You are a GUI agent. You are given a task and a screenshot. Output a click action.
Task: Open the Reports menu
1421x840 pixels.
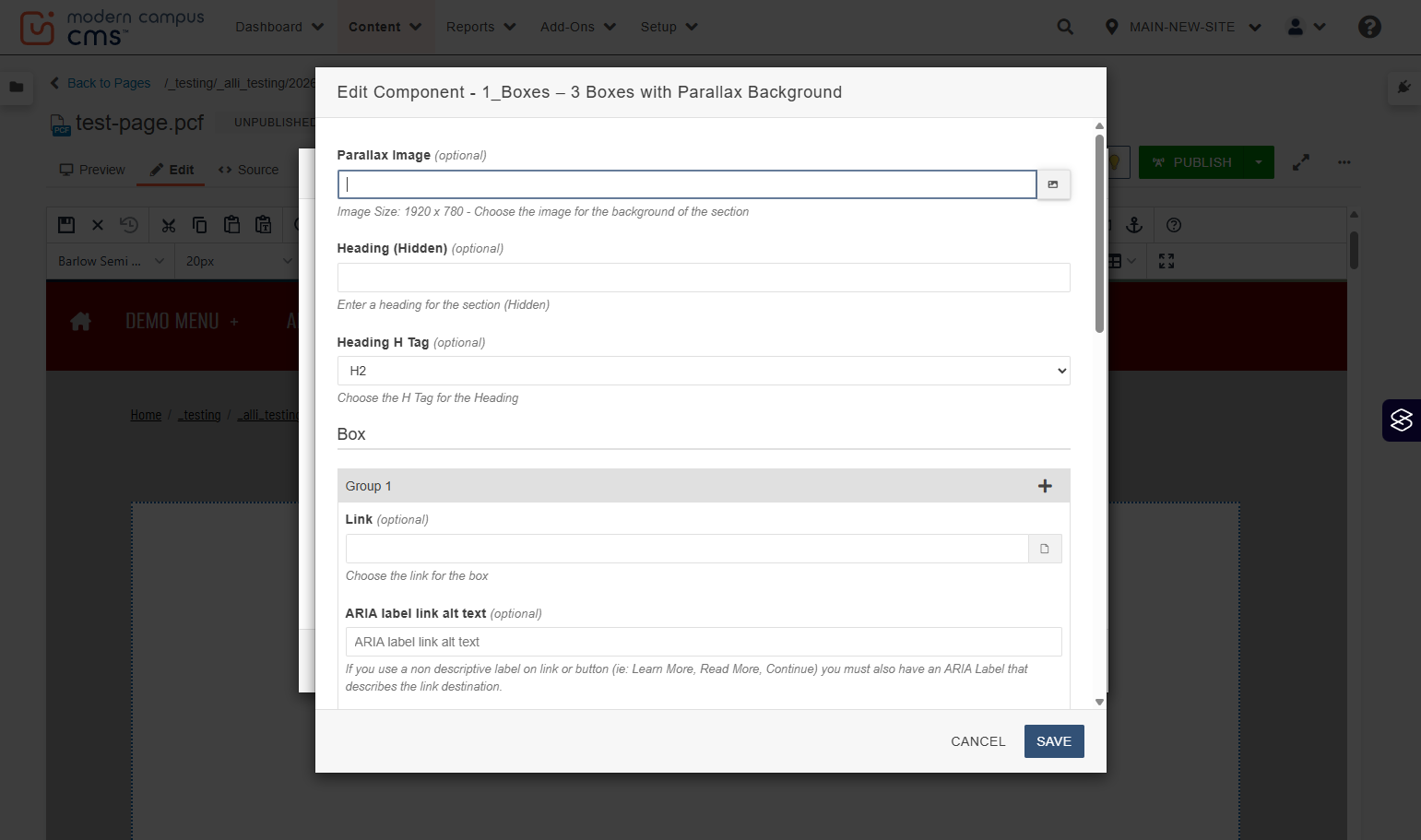click(x=480, y=27)
